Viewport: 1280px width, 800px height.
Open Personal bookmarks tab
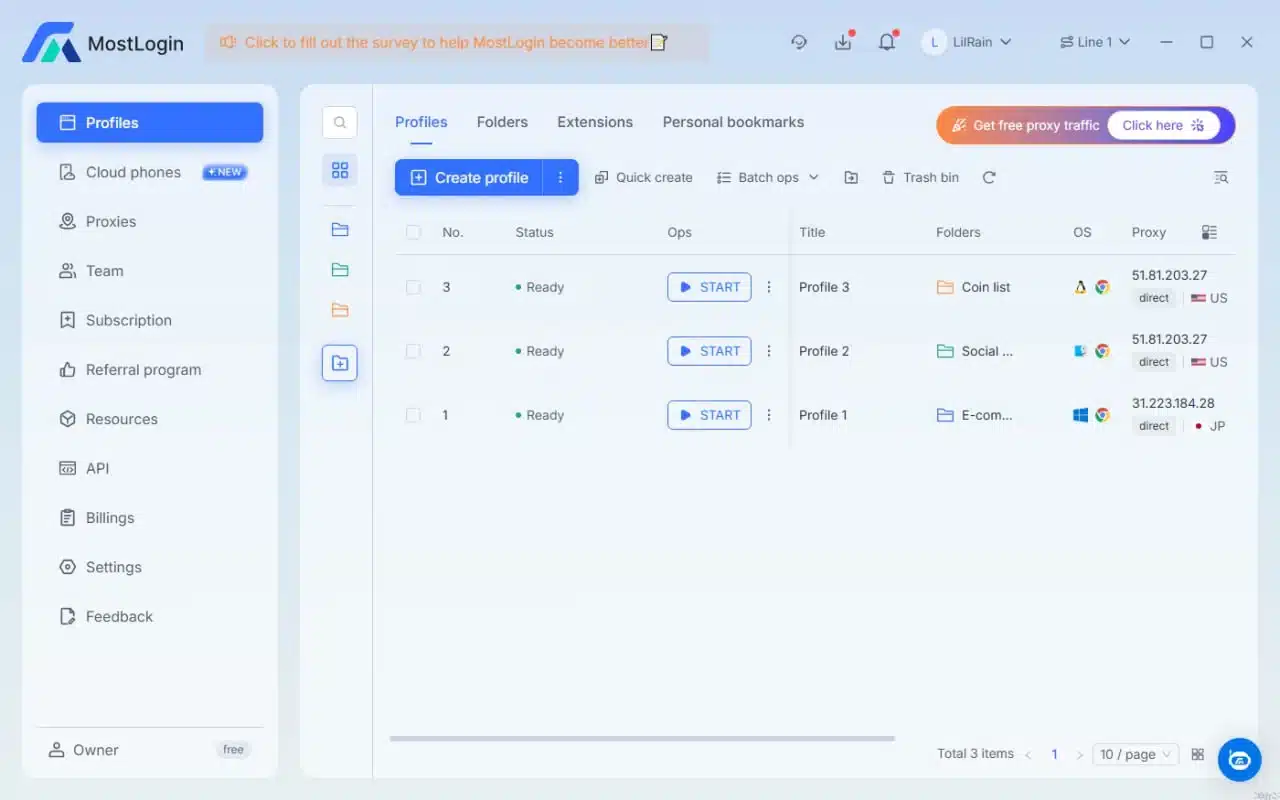(x=733, y=122)
